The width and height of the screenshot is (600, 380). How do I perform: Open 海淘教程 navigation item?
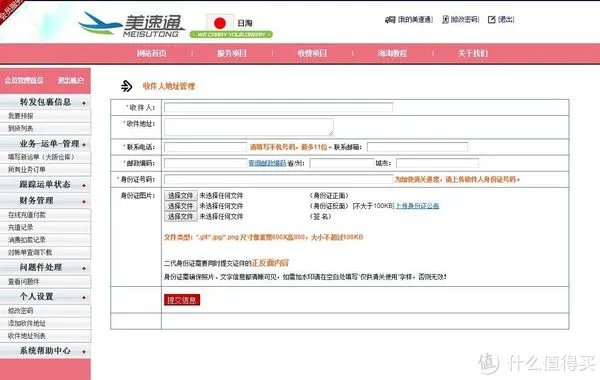pos(392,53)
